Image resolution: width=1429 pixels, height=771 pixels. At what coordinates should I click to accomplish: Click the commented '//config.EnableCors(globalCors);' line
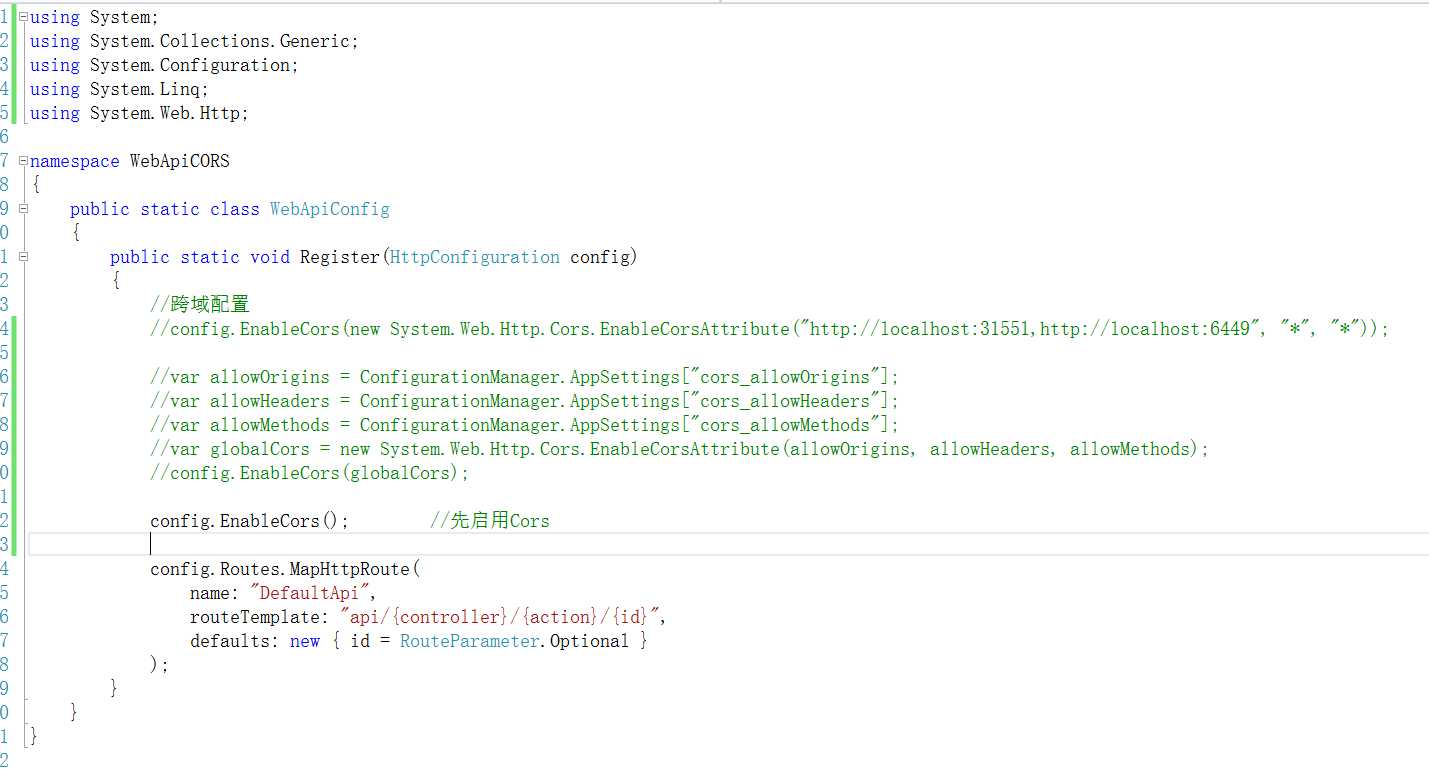[310, 473]
